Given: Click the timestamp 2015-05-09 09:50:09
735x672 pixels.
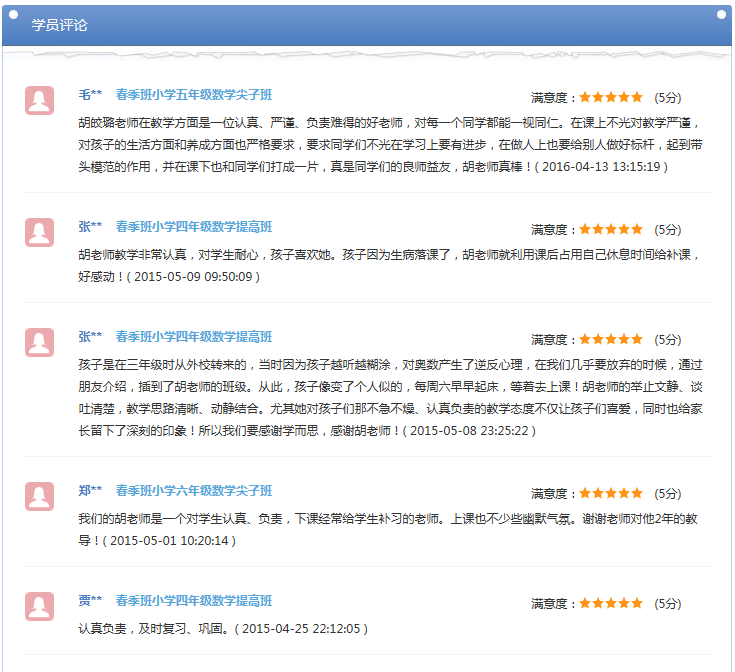Looking at the screenshot, I should point(193,276).
